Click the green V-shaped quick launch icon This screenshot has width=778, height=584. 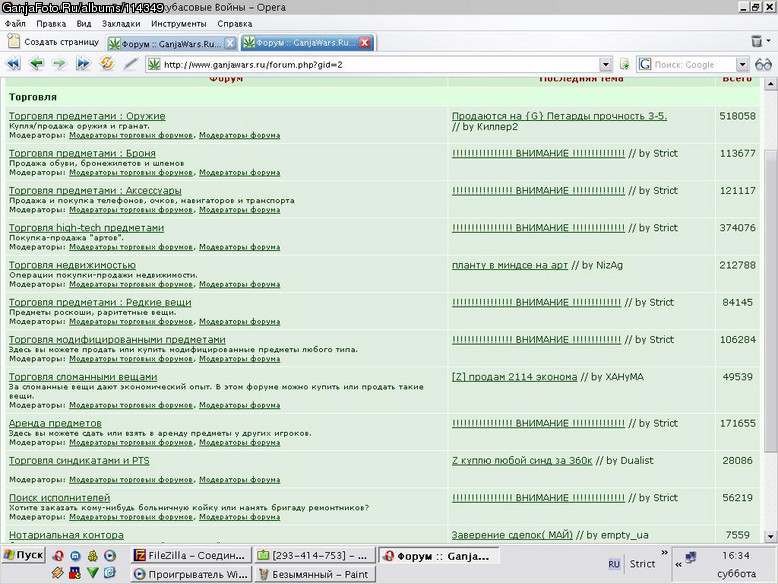tap(92, 573)
